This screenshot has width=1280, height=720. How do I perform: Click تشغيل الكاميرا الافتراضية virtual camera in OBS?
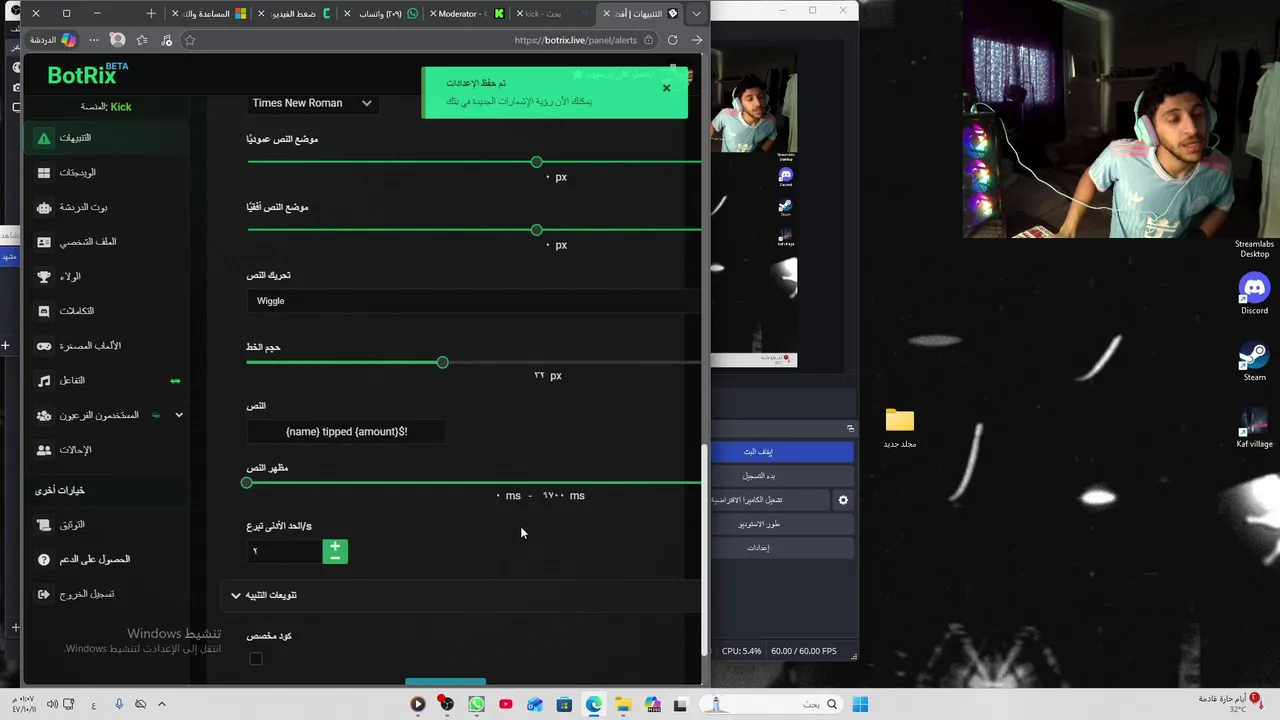[x=770, y=500]
